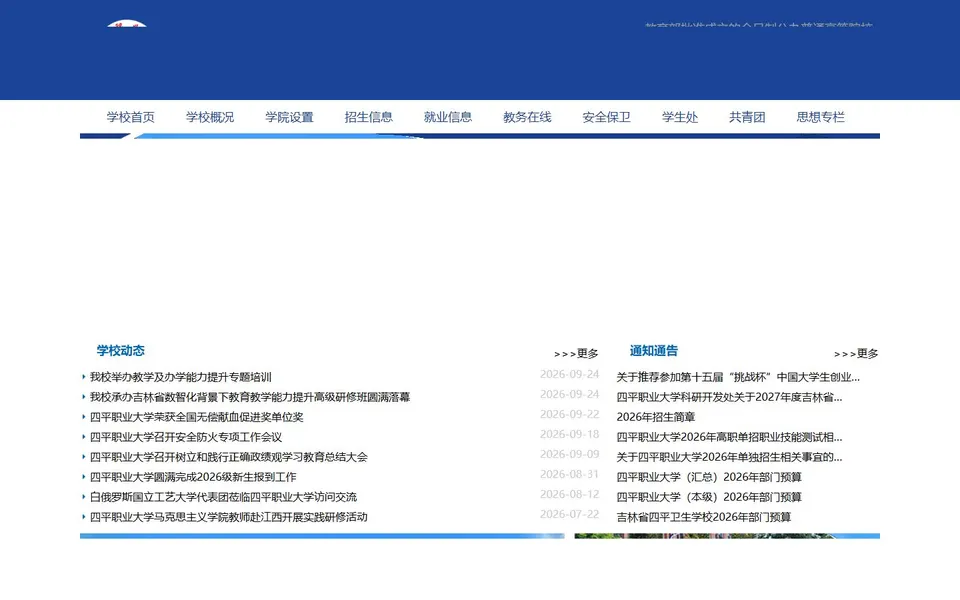Open news about 白俄罗斯国立工艺大学代表团 visit

click(x=223, y=497)
